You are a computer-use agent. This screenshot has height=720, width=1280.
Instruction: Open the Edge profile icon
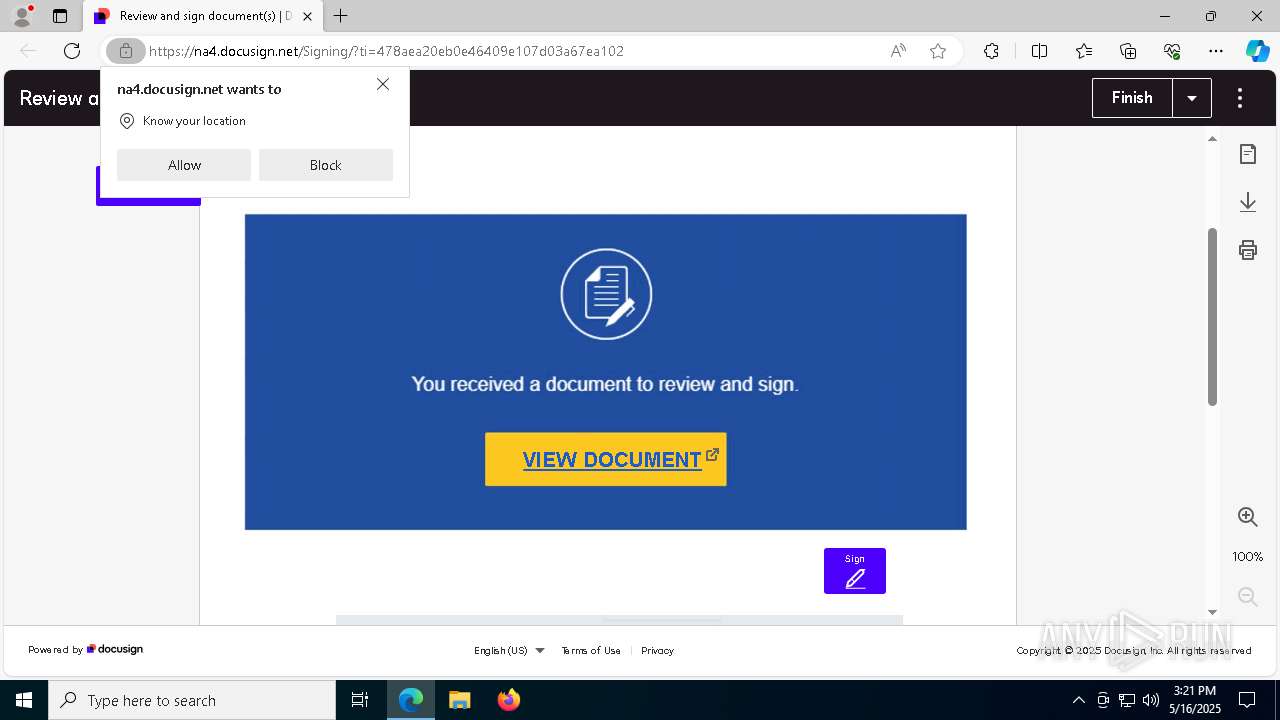(22, 16)
